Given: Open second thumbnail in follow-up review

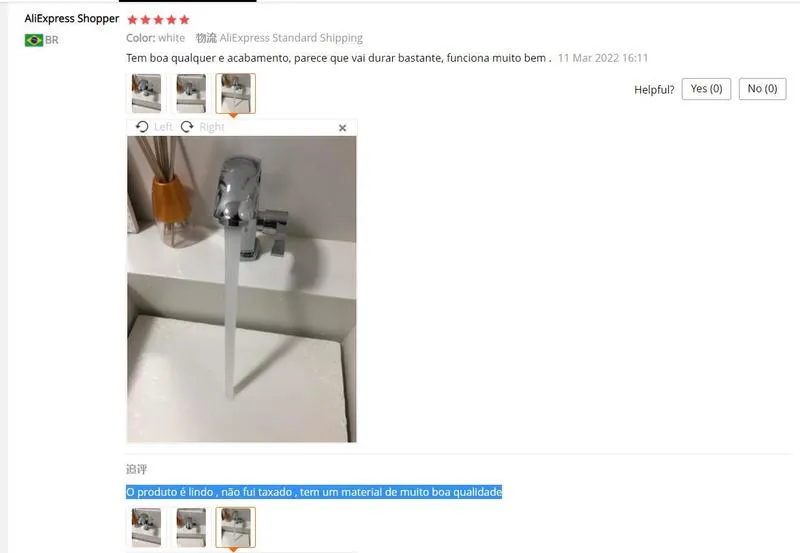Looking at the screenshot, I should [191, 527].
